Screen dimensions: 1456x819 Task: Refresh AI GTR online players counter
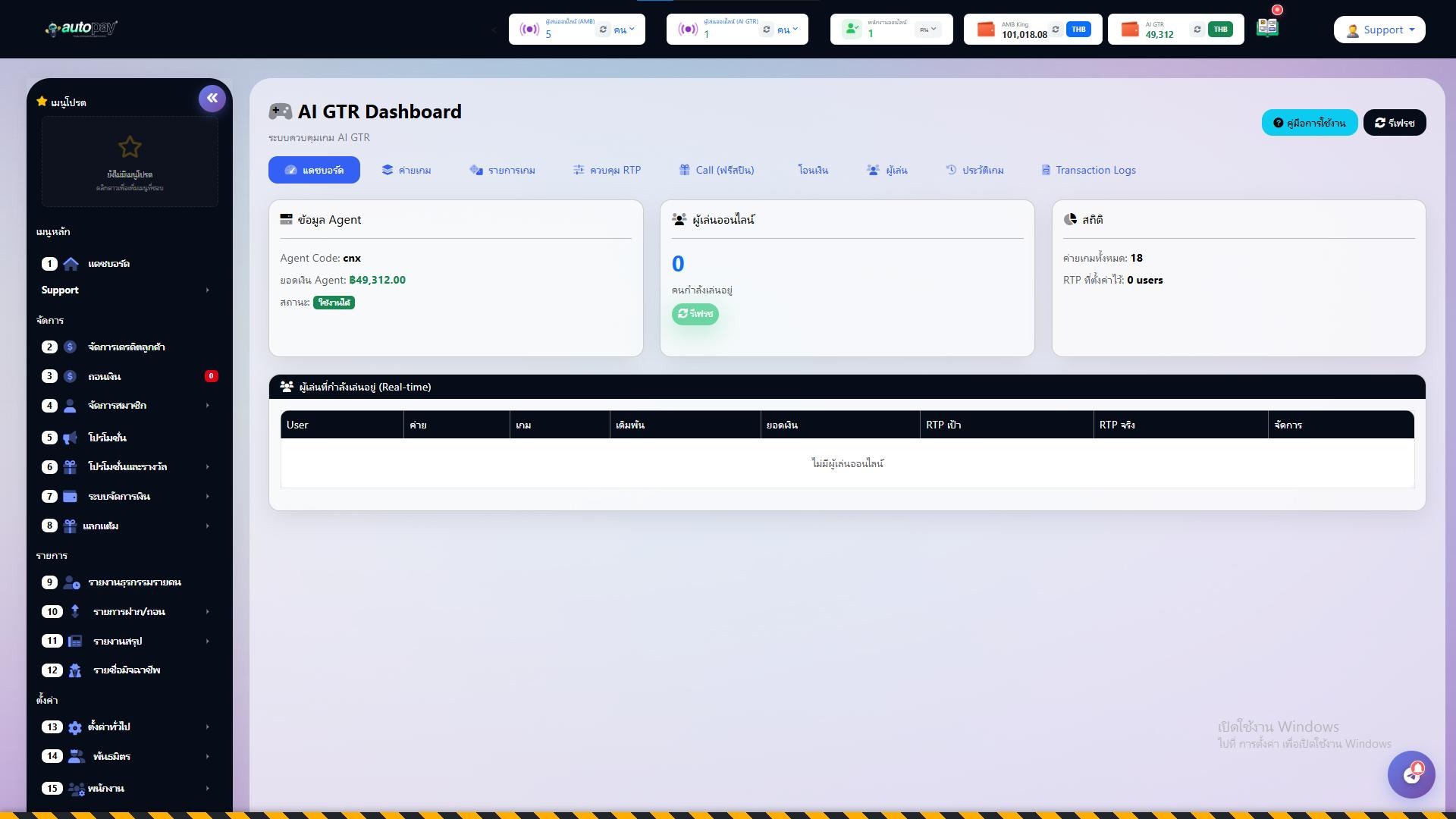pyautogui.click(x=767, y=30)
